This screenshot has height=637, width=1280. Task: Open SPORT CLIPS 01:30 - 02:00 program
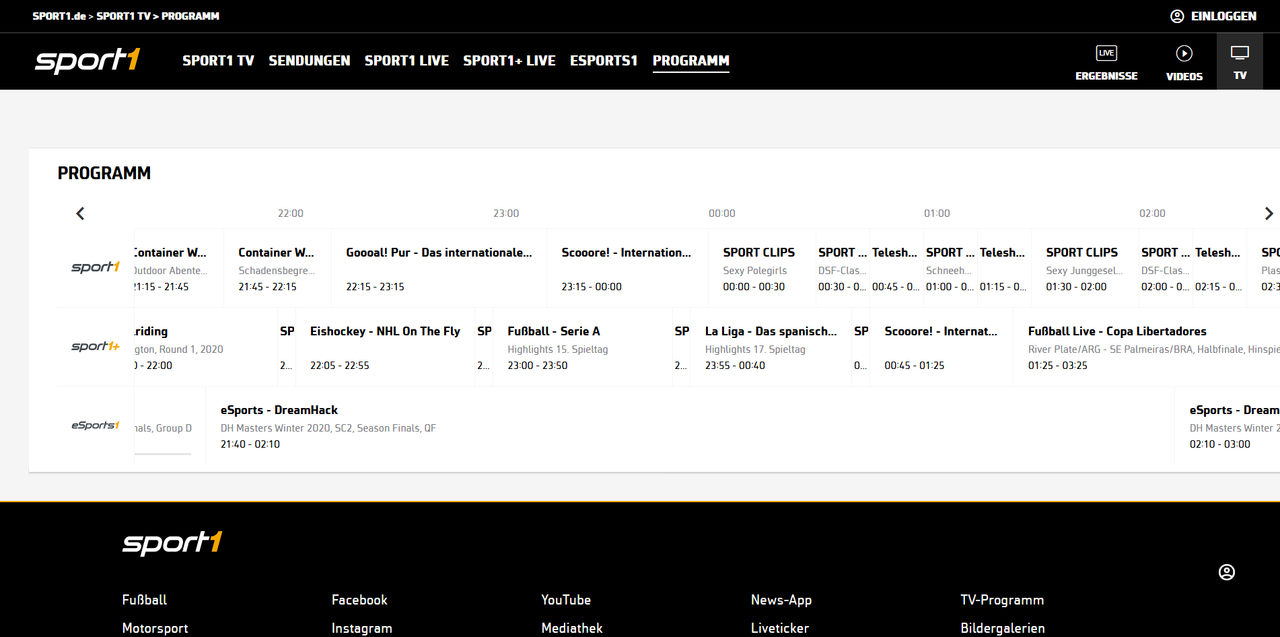[x=1084, y=269]
